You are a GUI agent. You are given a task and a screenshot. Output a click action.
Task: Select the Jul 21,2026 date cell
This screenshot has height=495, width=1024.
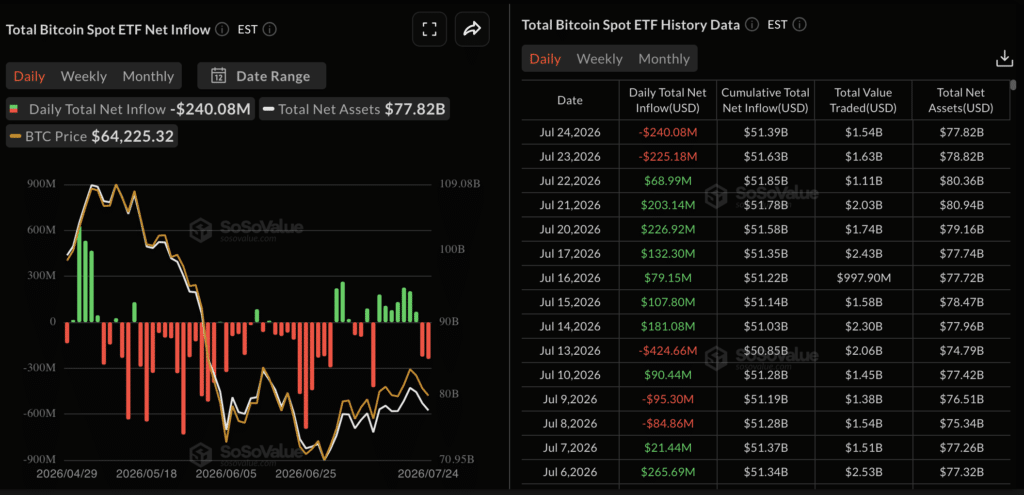(570, 205)
